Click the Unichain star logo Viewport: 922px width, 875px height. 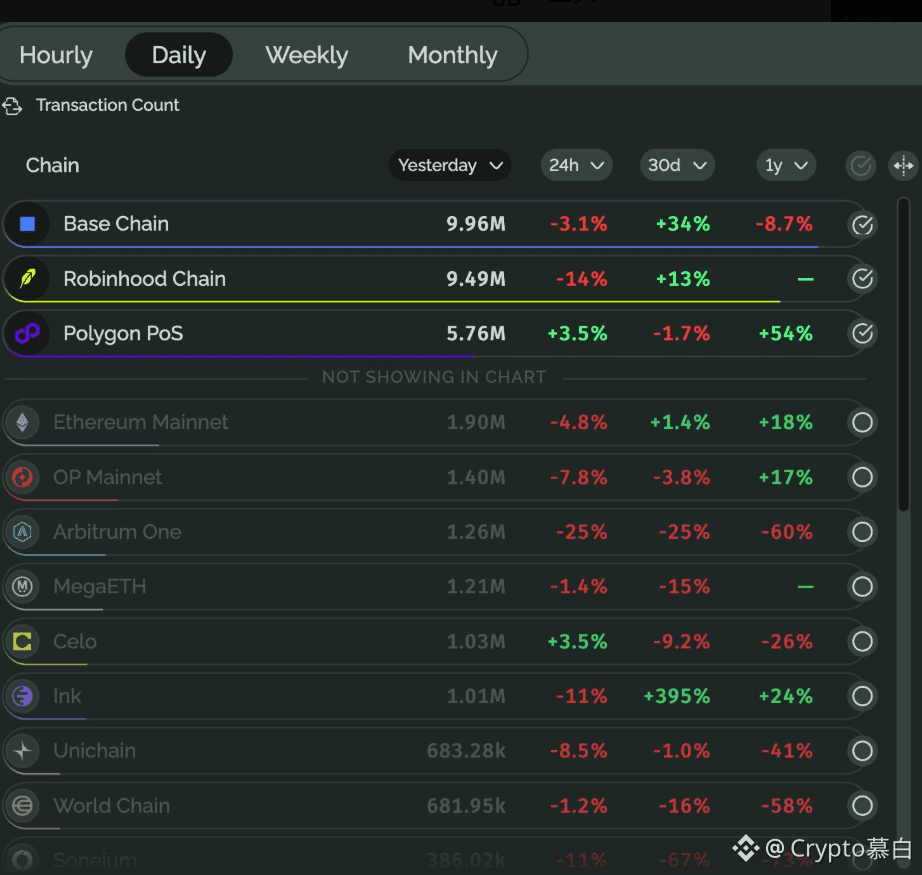[x=22, y=751]
